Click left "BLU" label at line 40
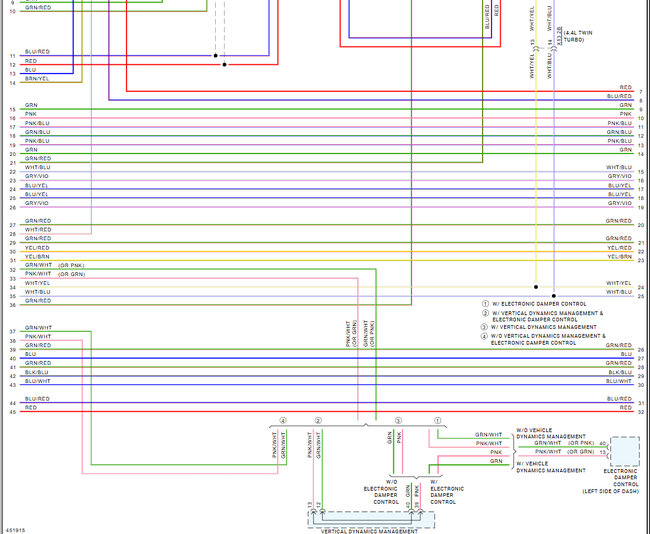650x534 pixels. point(30,354)
